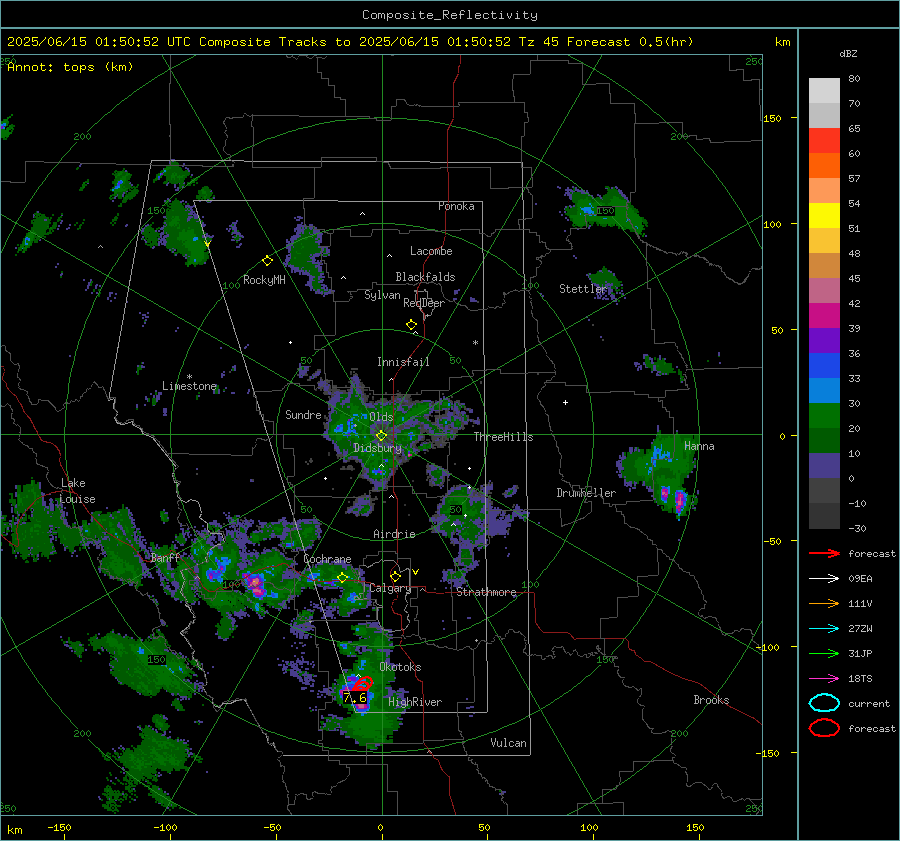The height and width of the screenshot is (841, 900).
Task: Click the 18TS legend label
Action: [x=860, y=679]
